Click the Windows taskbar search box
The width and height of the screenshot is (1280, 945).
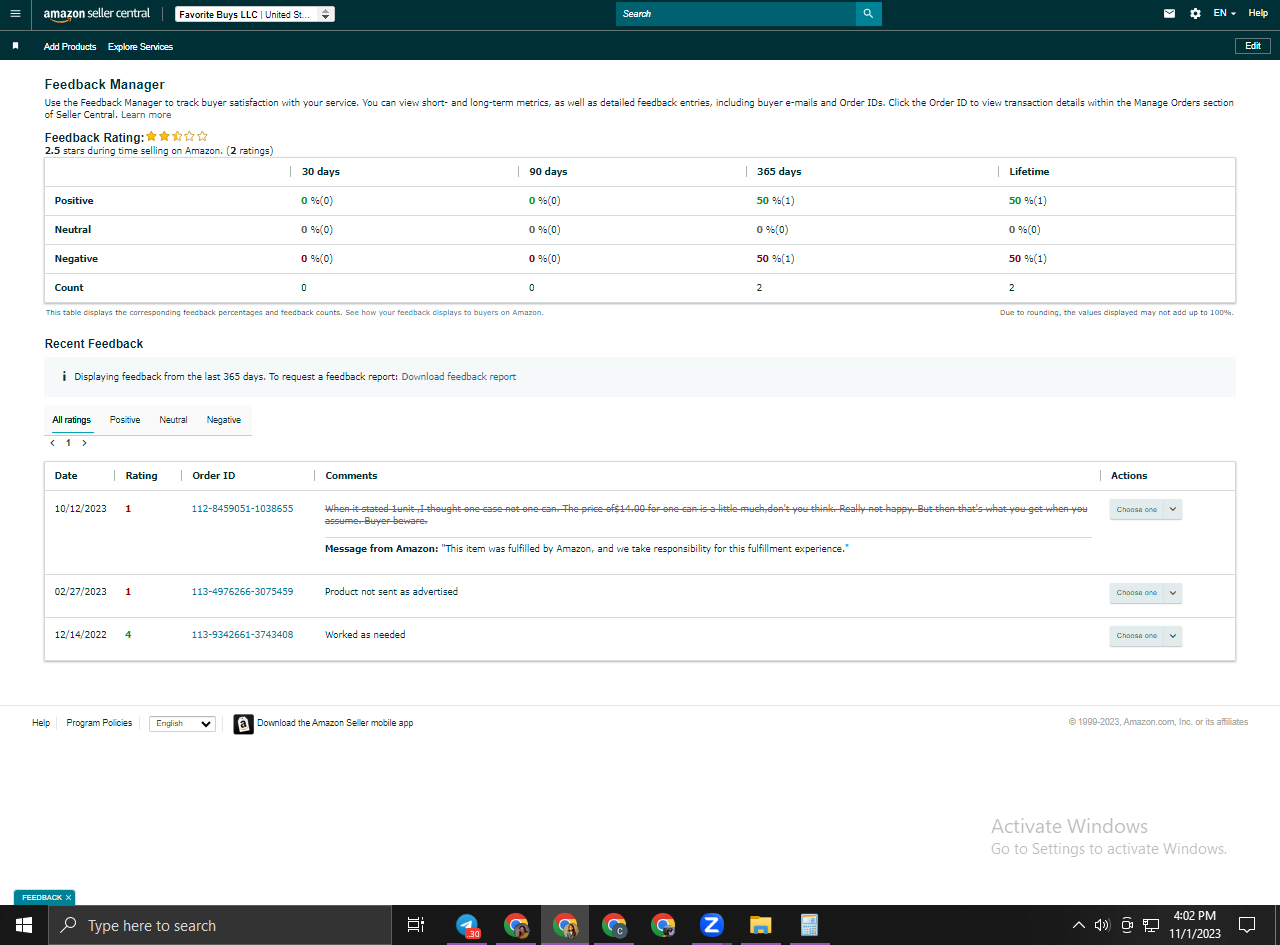point(220,925)
